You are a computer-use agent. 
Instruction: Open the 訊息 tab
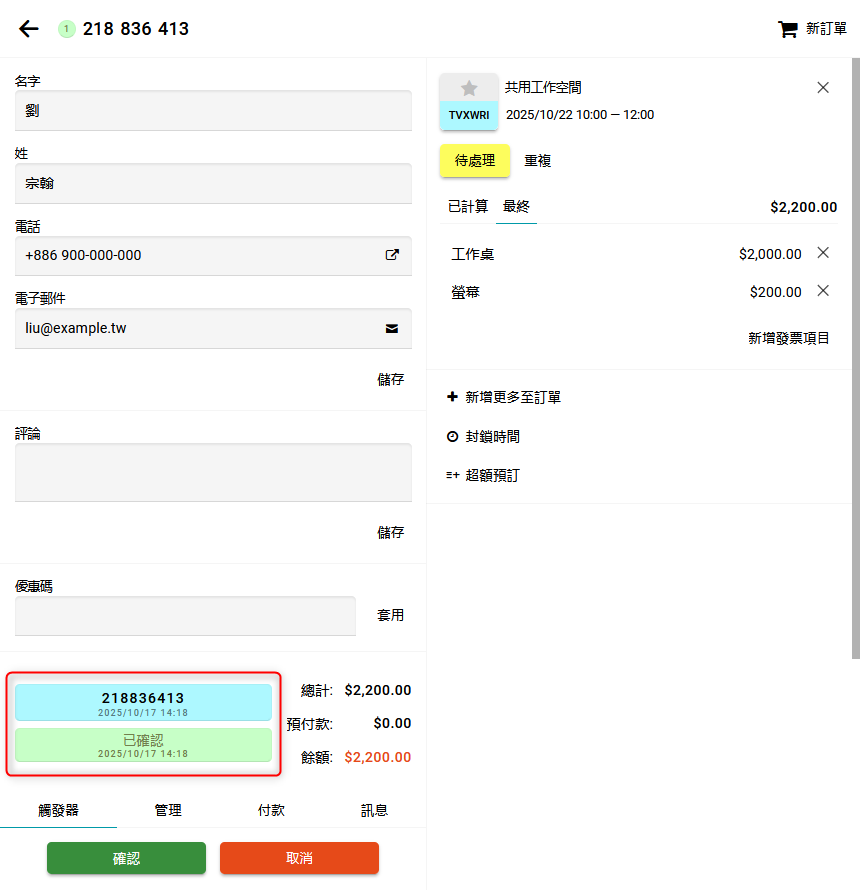click(374, 810)
